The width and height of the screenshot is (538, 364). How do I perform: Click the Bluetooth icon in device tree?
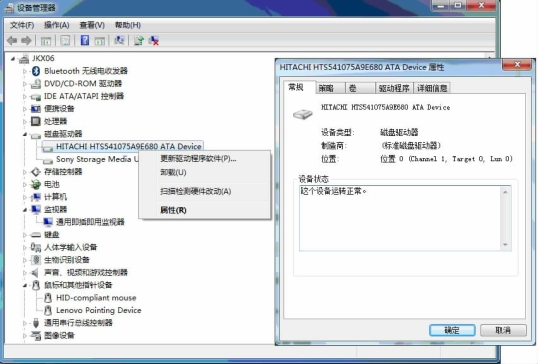(x=36, y=71)
